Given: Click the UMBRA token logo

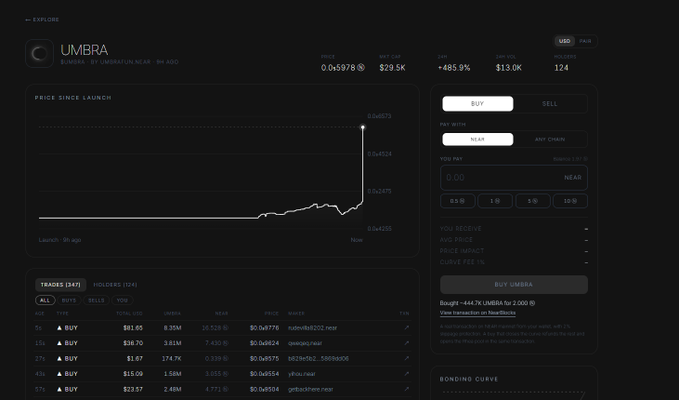Looking at the screenshot, I should coord(39,53).
